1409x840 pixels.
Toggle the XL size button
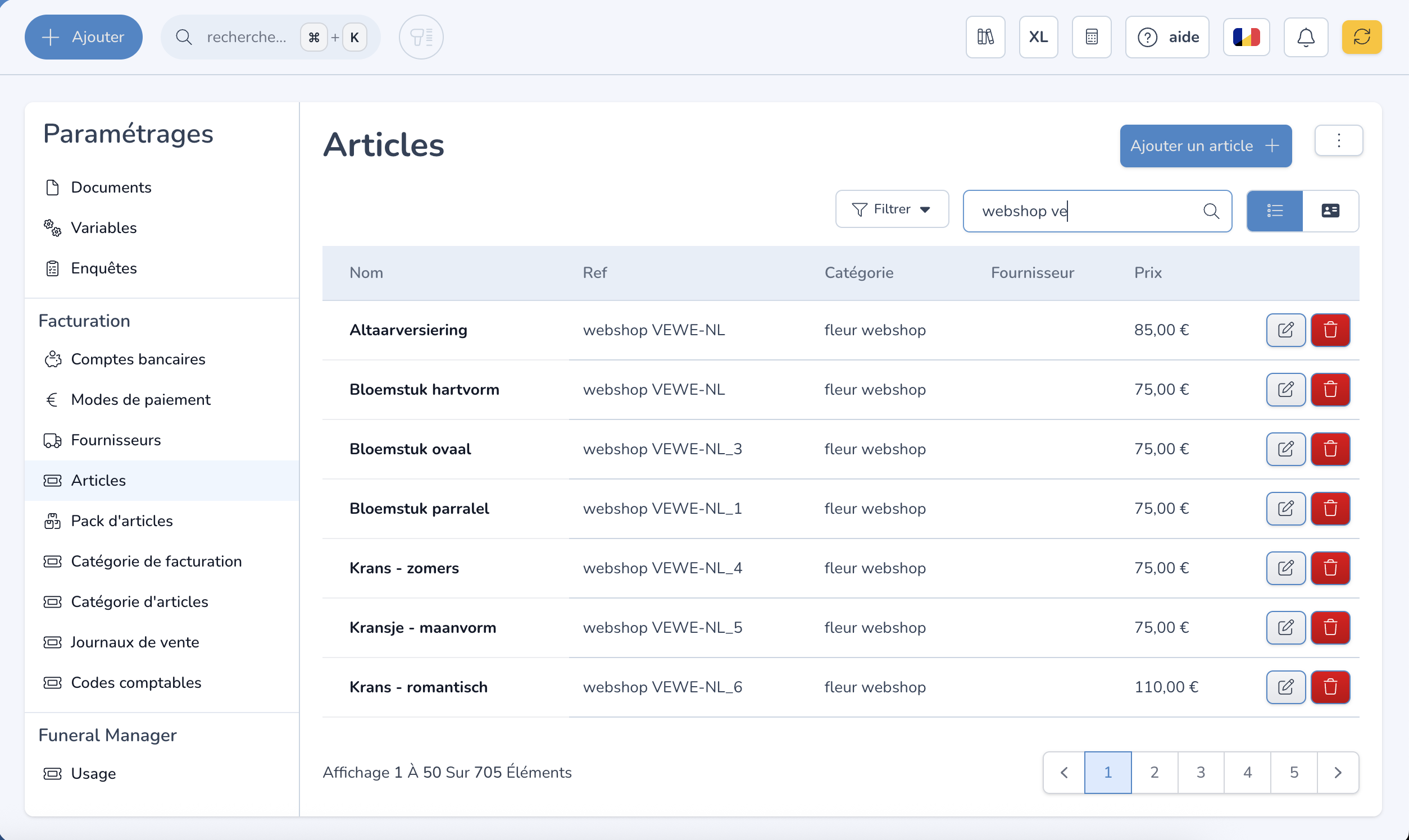pos(1038,38)
